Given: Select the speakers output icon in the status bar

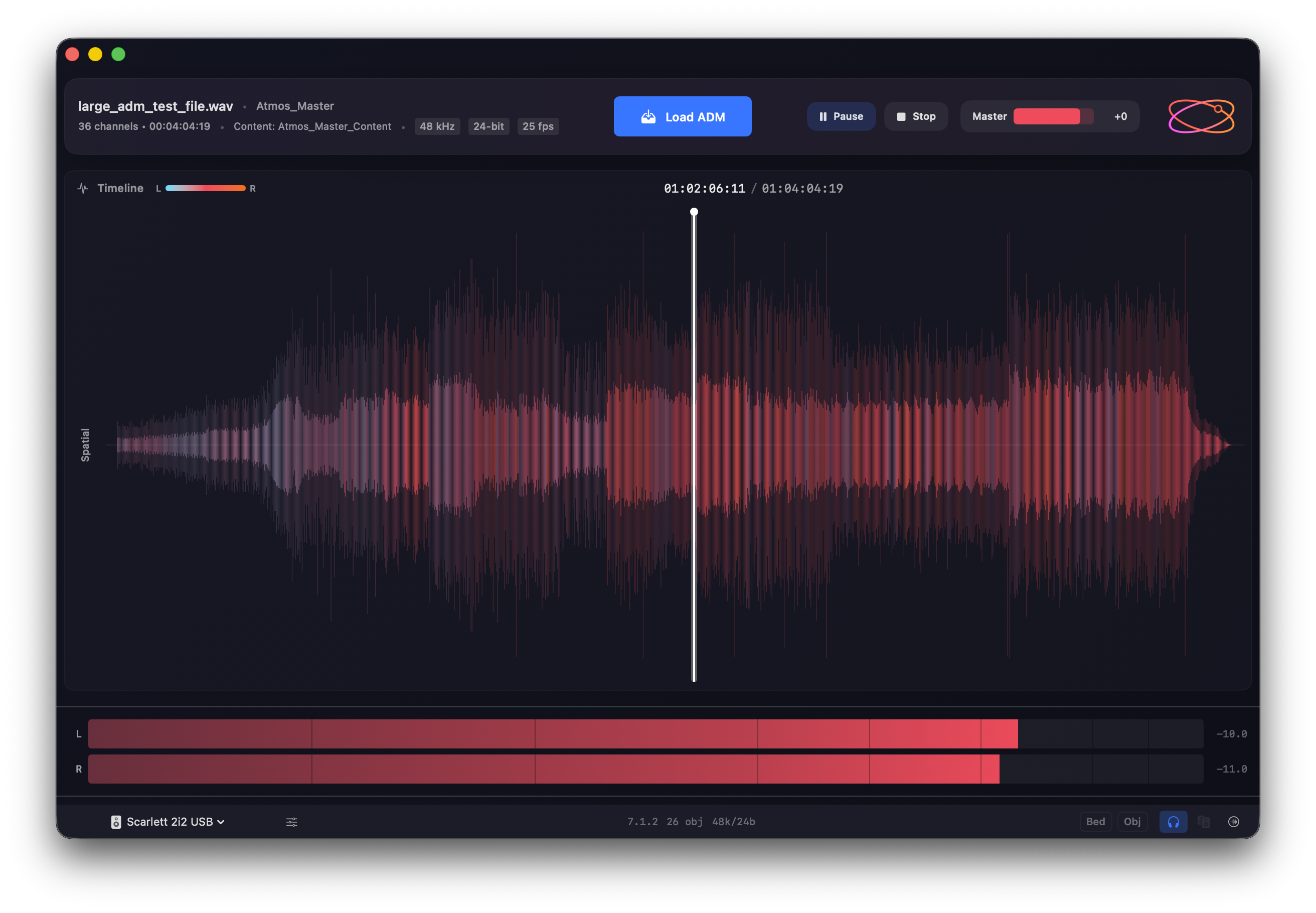Looking at the screenshot, I should (x=1203, y=822).
